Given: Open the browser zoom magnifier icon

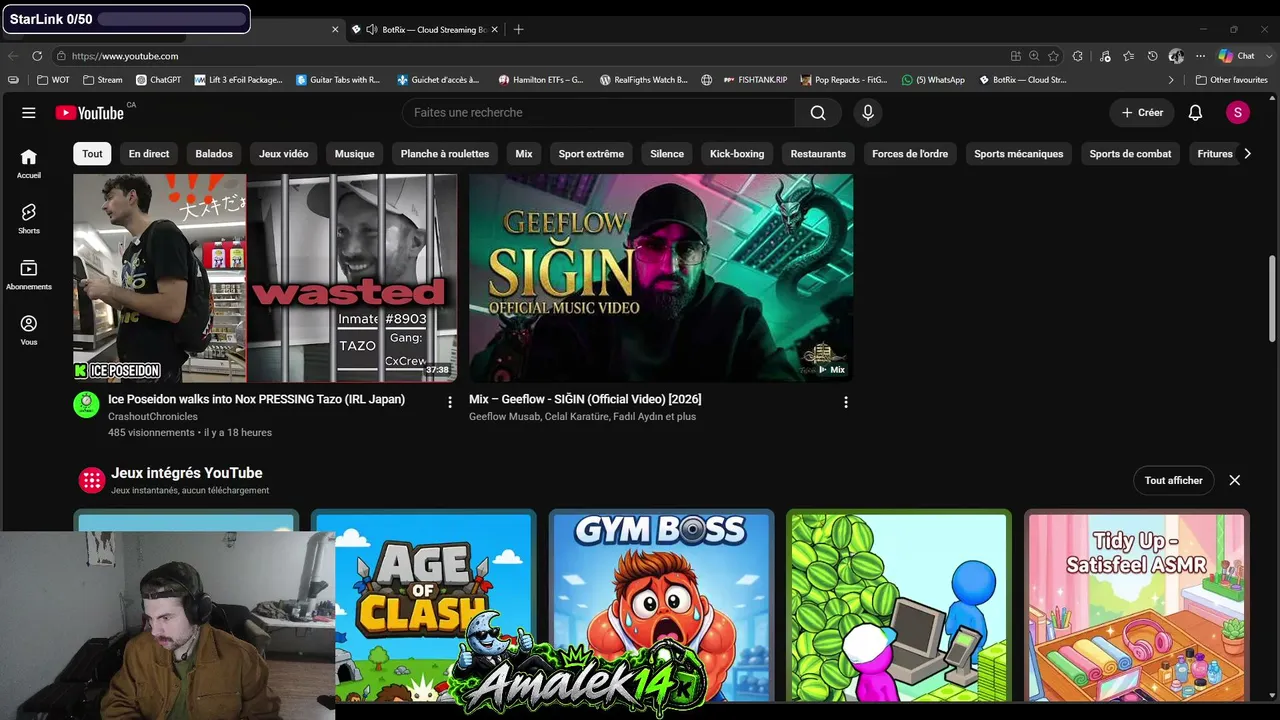Looking at the screenshot, I should click(x=1034, y=56).
